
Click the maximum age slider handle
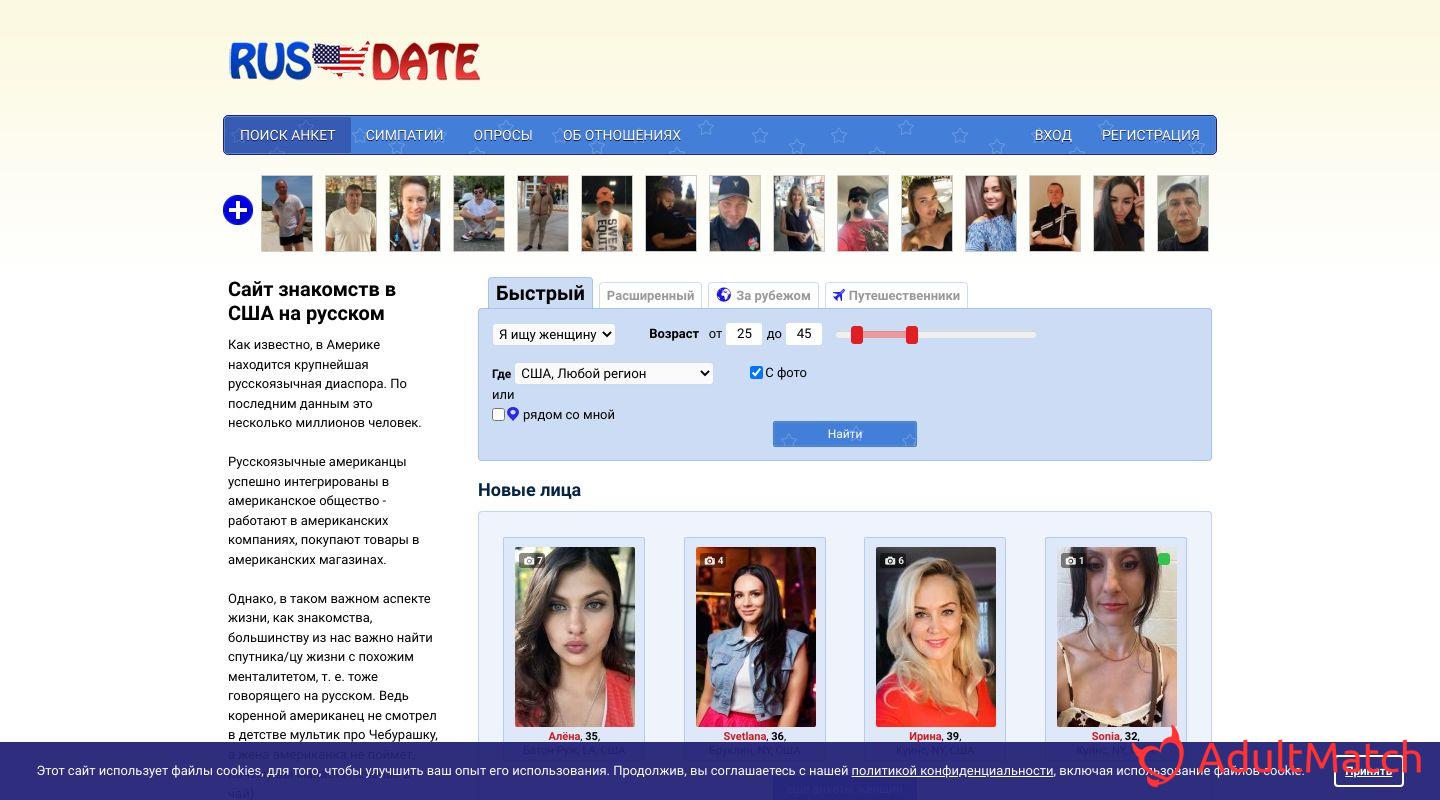[x=912, y=335]
